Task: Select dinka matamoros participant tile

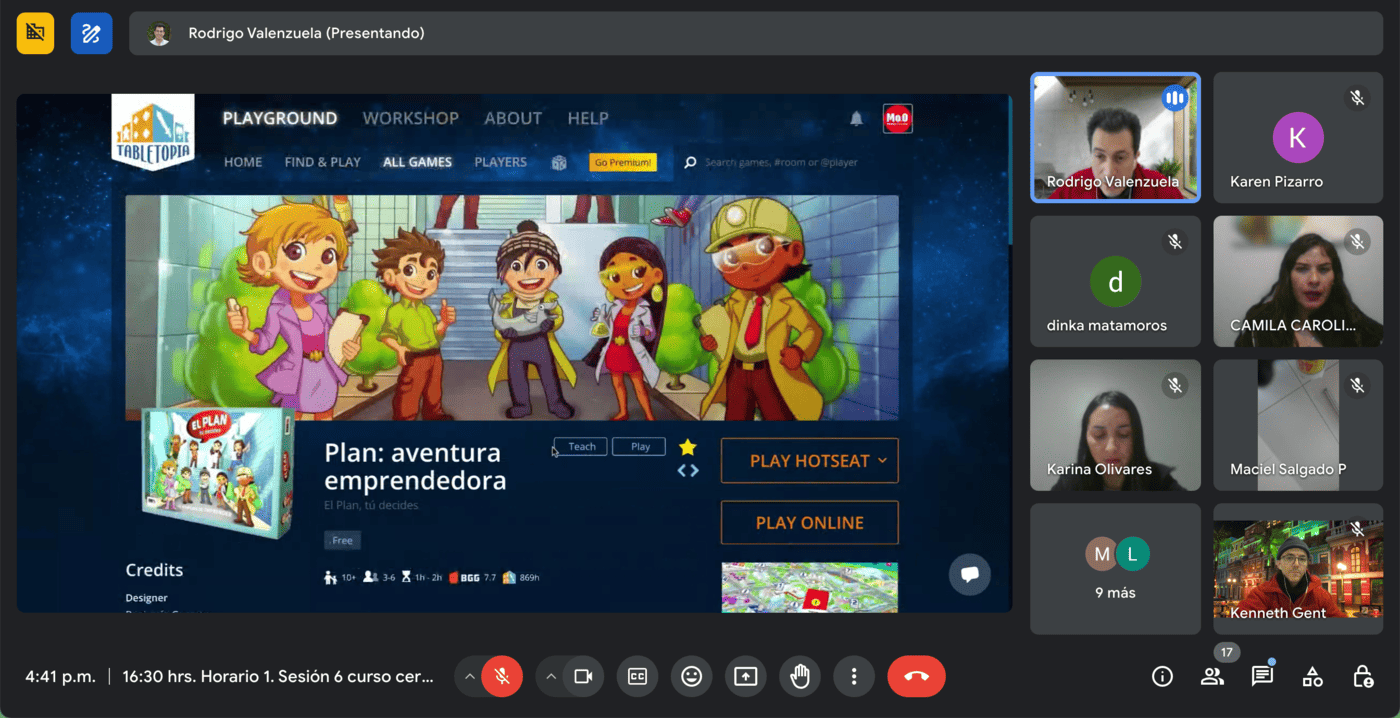Action: [1115, 282]
